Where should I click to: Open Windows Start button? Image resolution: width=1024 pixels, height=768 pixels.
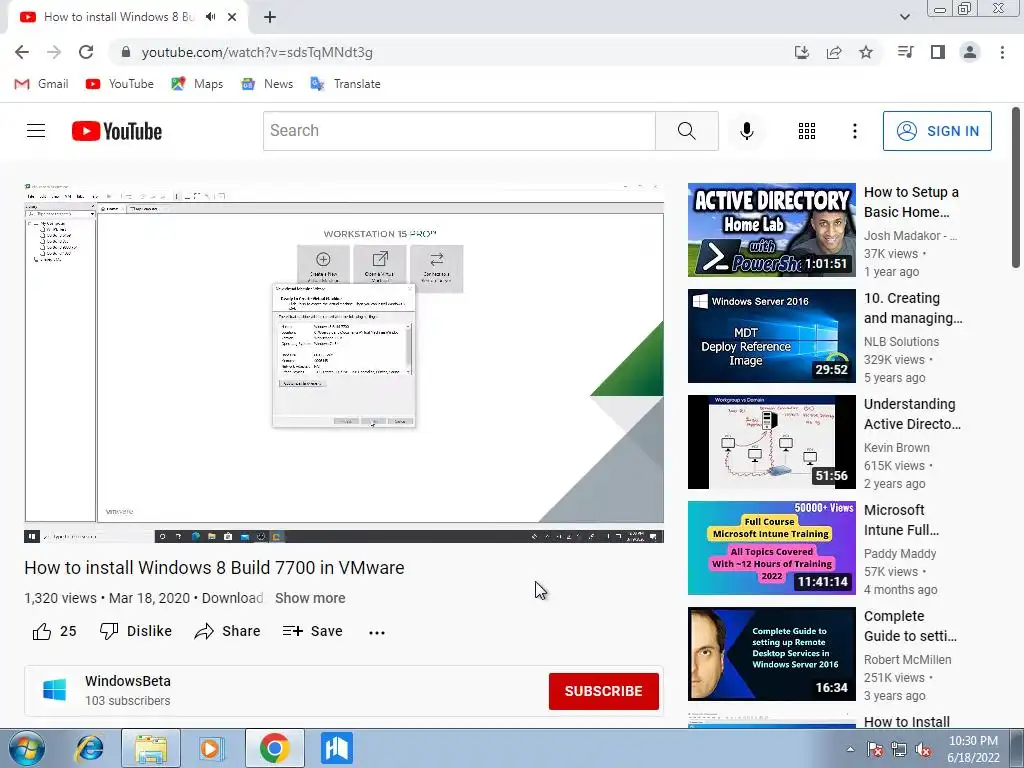point(27,748)
